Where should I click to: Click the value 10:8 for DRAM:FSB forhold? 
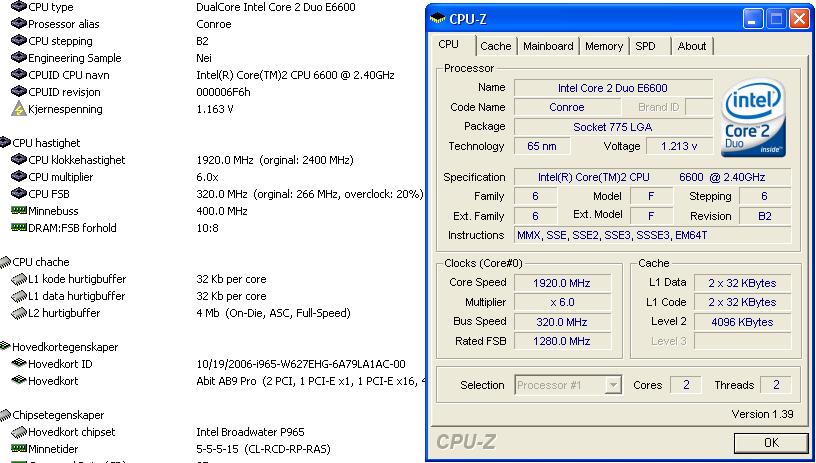click(208, 228)
